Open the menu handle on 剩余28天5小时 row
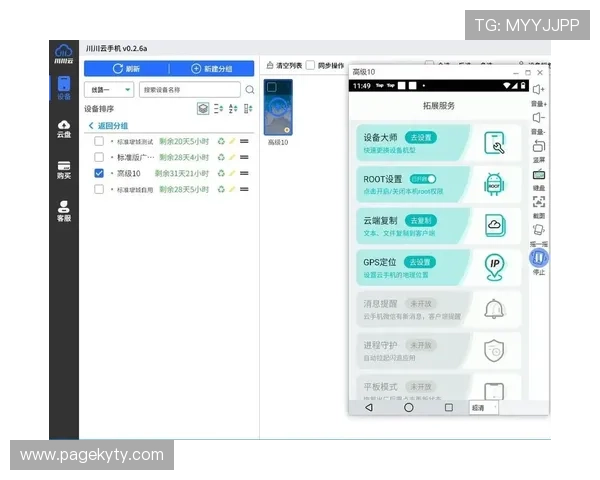This screenshot has width=600, height=480. 244,189
